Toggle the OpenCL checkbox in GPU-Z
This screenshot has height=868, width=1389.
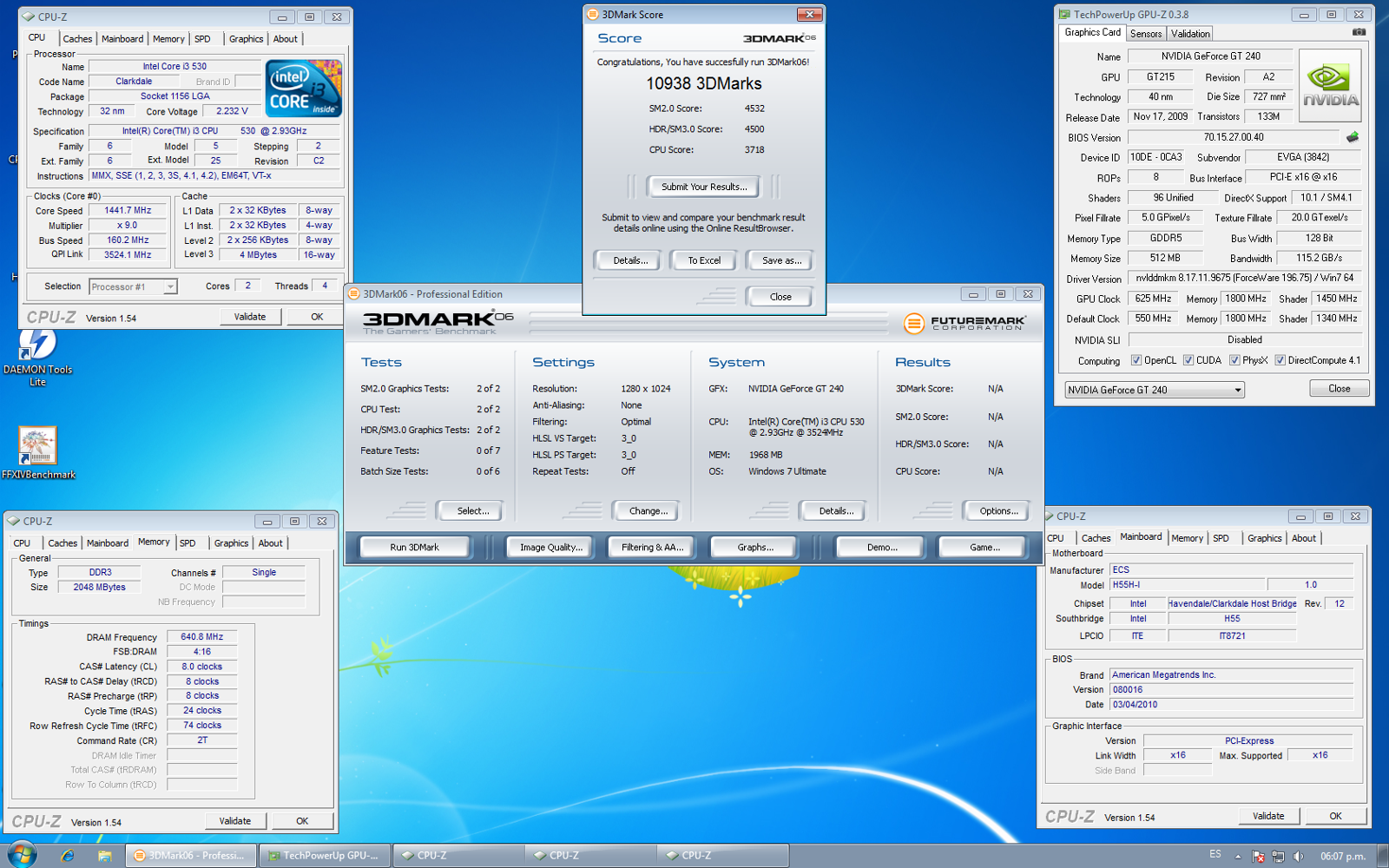pyautogui.click(x=1136, y=360)
